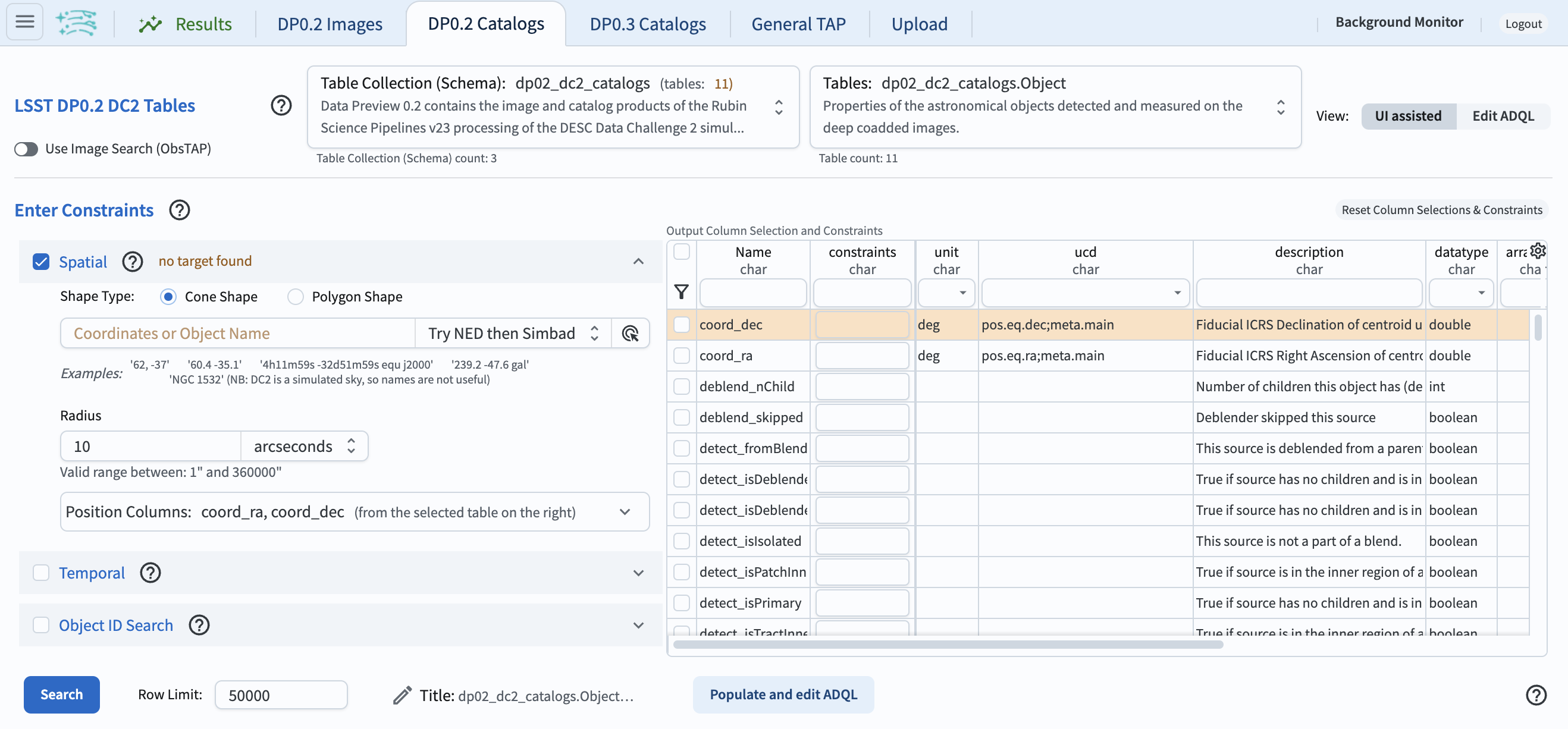Click the Row Limit input field
The width and height of the screenshot is (1568, 729).
[x=281, y=695]
